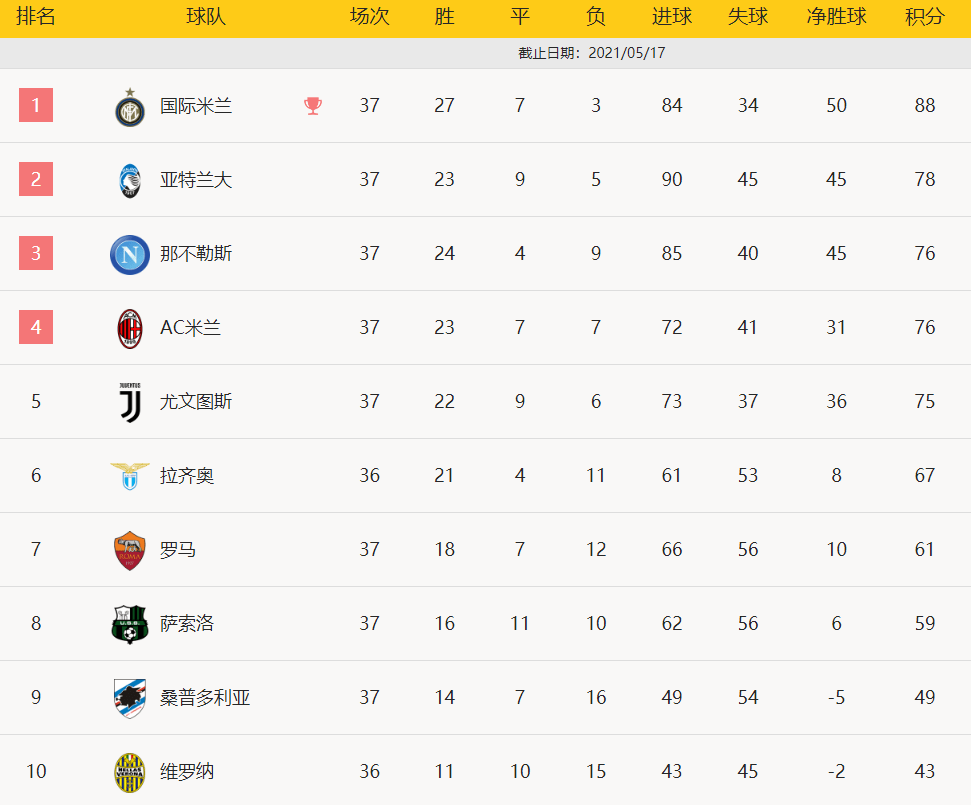Image resolution: width=971 pixels, height=805 pixels.
Task: Click the champion trophy icon beside 国际米兰
Action: (x=313, y=105)
